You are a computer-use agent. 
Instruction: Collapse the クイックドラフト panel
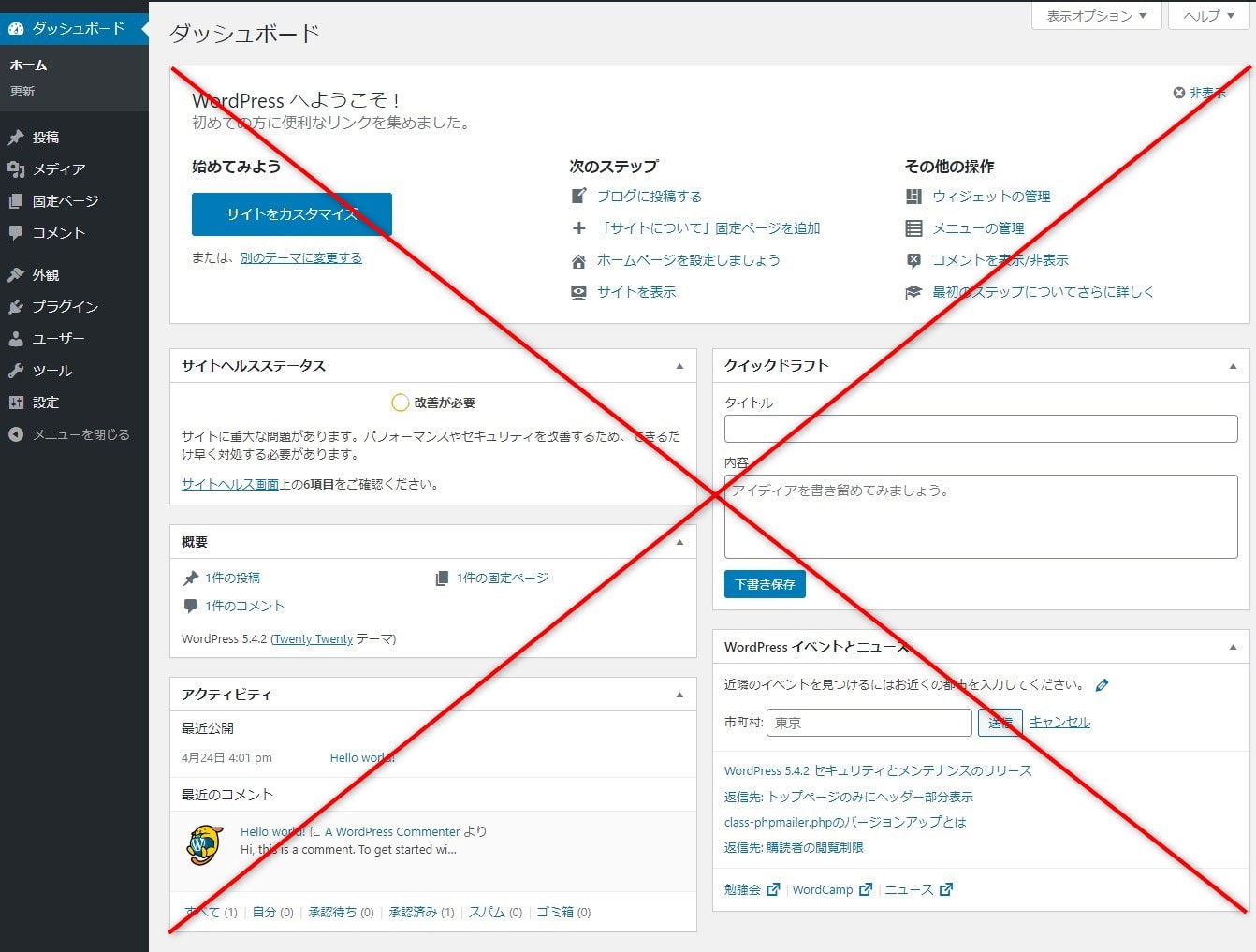point(1233,366)
